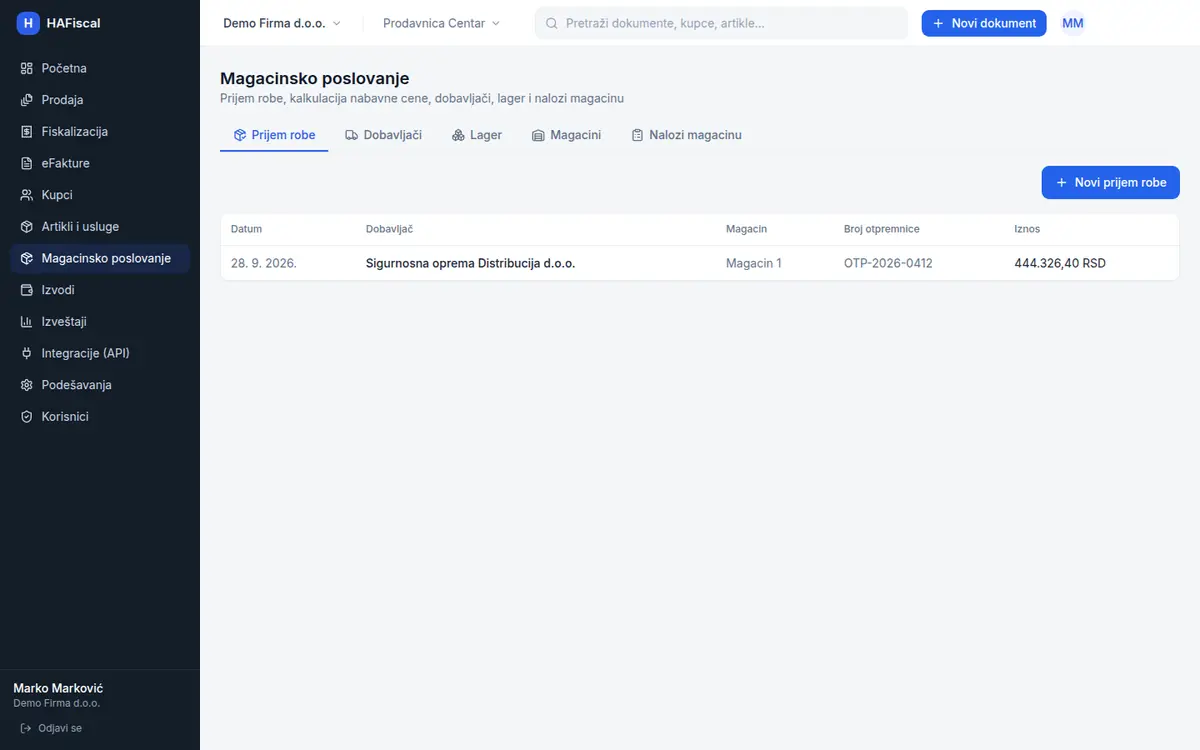Open Početna from the sidebar icon
This screenshot has width=1200, height=750.
point(27,68)
